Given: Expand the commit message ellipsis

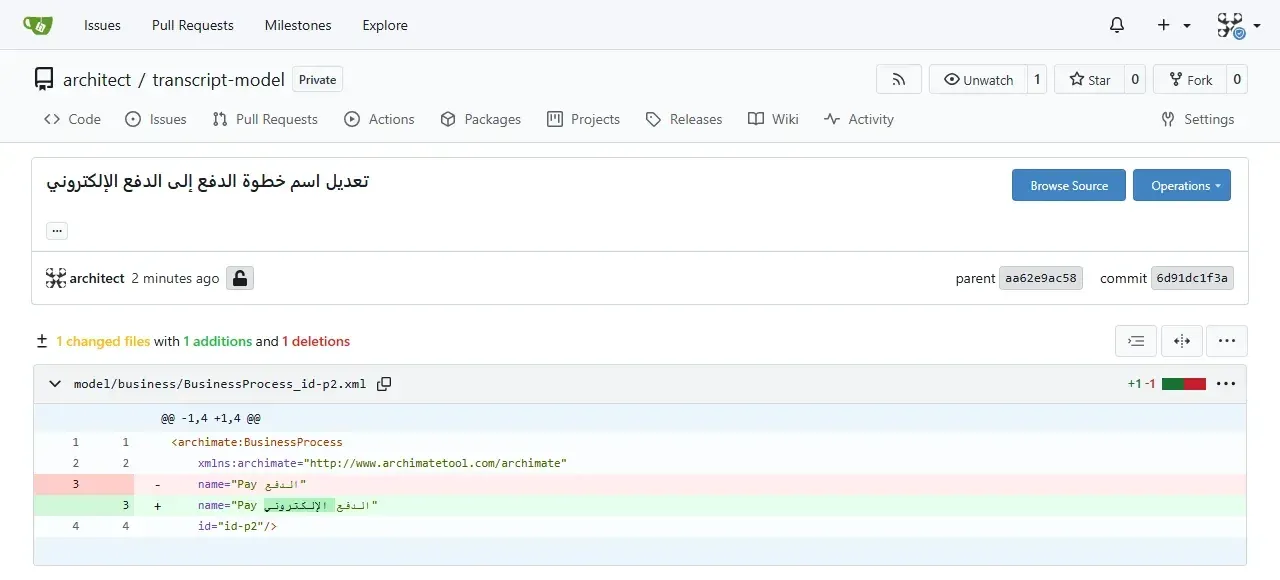Looking at the screenshot, I should pyautogui.click(x=57, y=231).
